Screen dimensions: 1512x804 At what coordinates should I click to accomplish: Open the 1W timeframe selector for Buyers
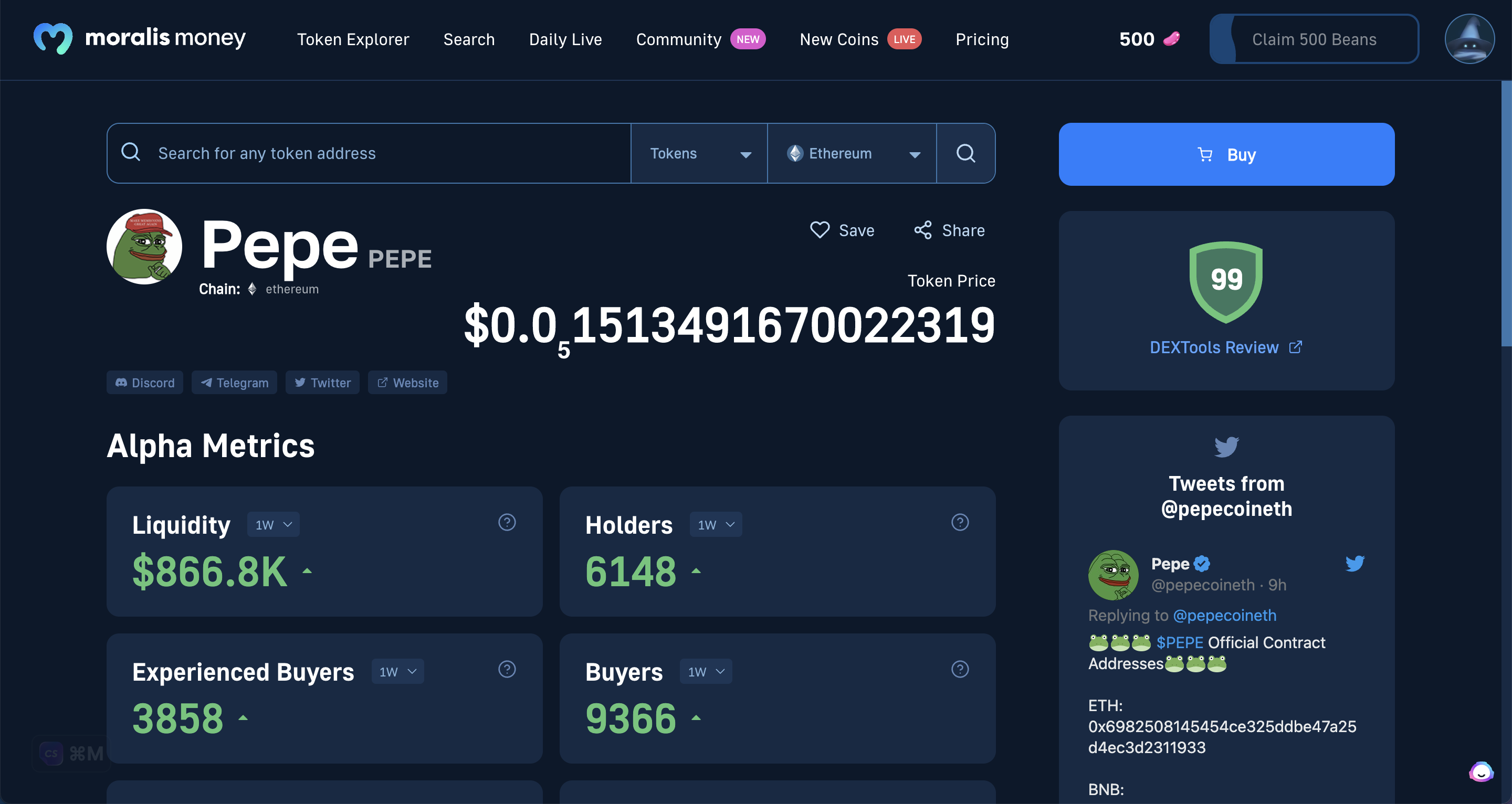[x=706, y=671]
